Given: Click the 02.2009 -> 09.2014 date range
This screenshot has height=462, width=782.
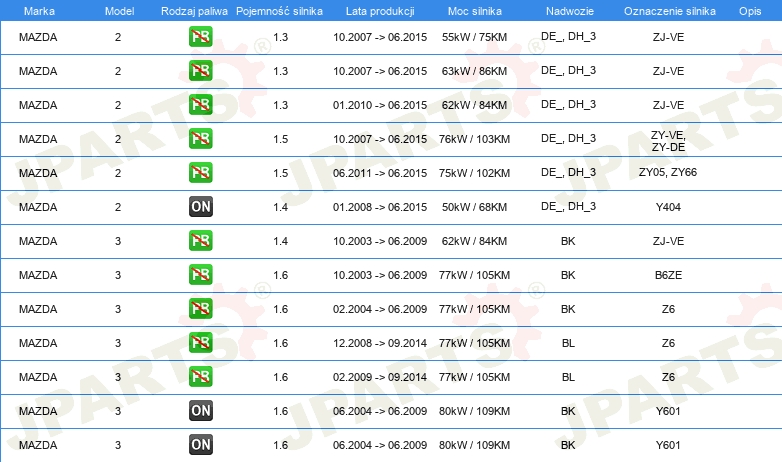Looking at the screenshot, I should (x=380, y=377).
